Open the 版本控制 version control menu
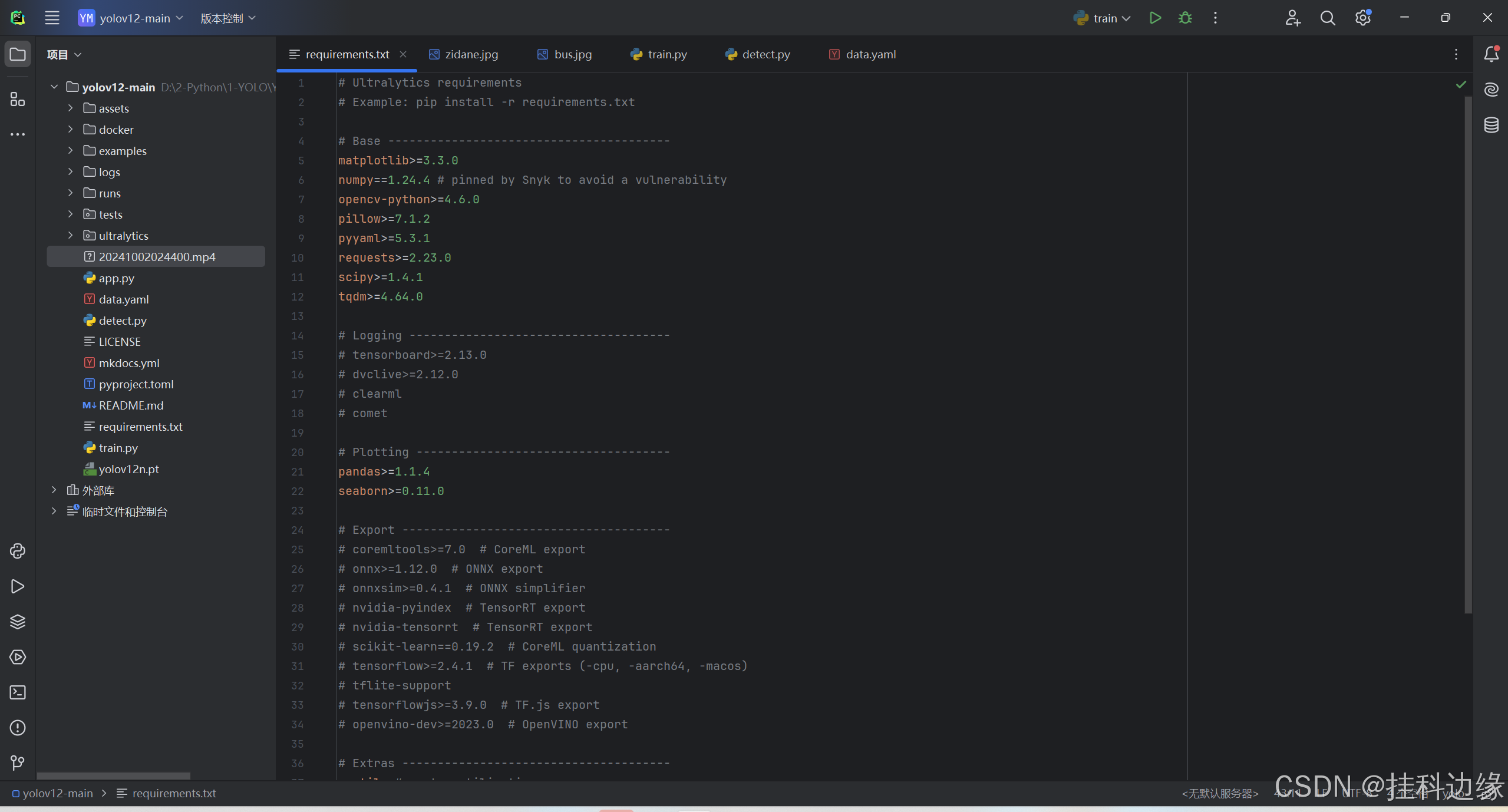 pyautogui.click(x=227, y=18)
